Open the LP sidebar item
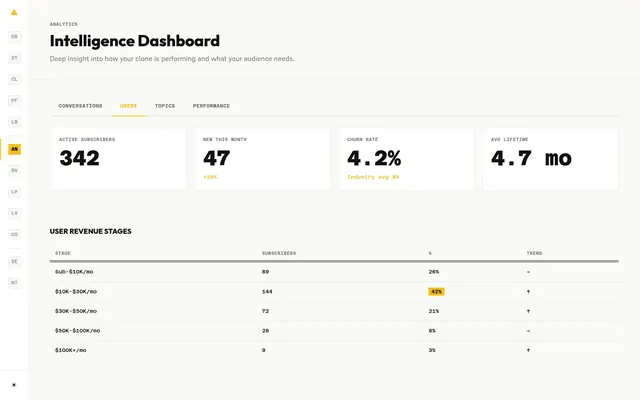Viewport: 640px width, 400px height. 14,192
